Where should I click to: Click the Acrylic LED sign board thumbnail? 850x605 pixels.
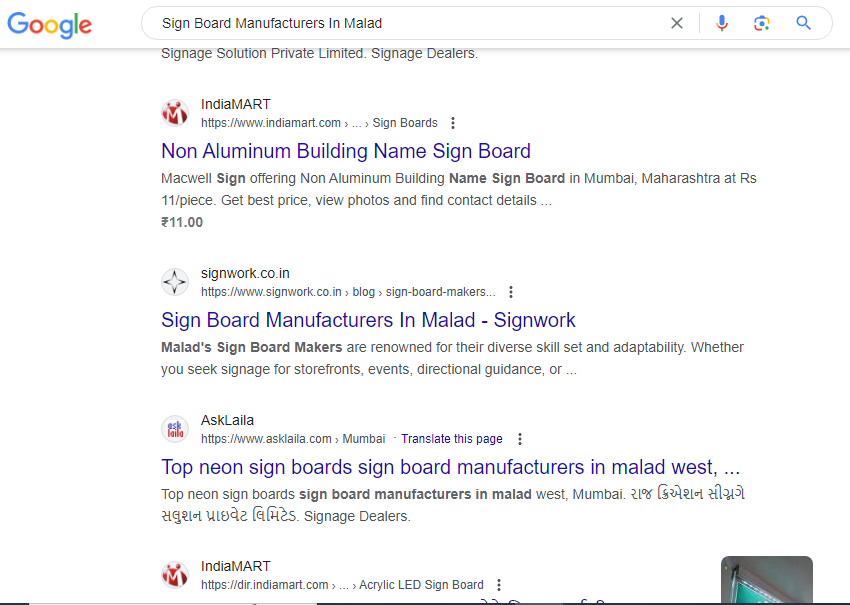point(767,580)
